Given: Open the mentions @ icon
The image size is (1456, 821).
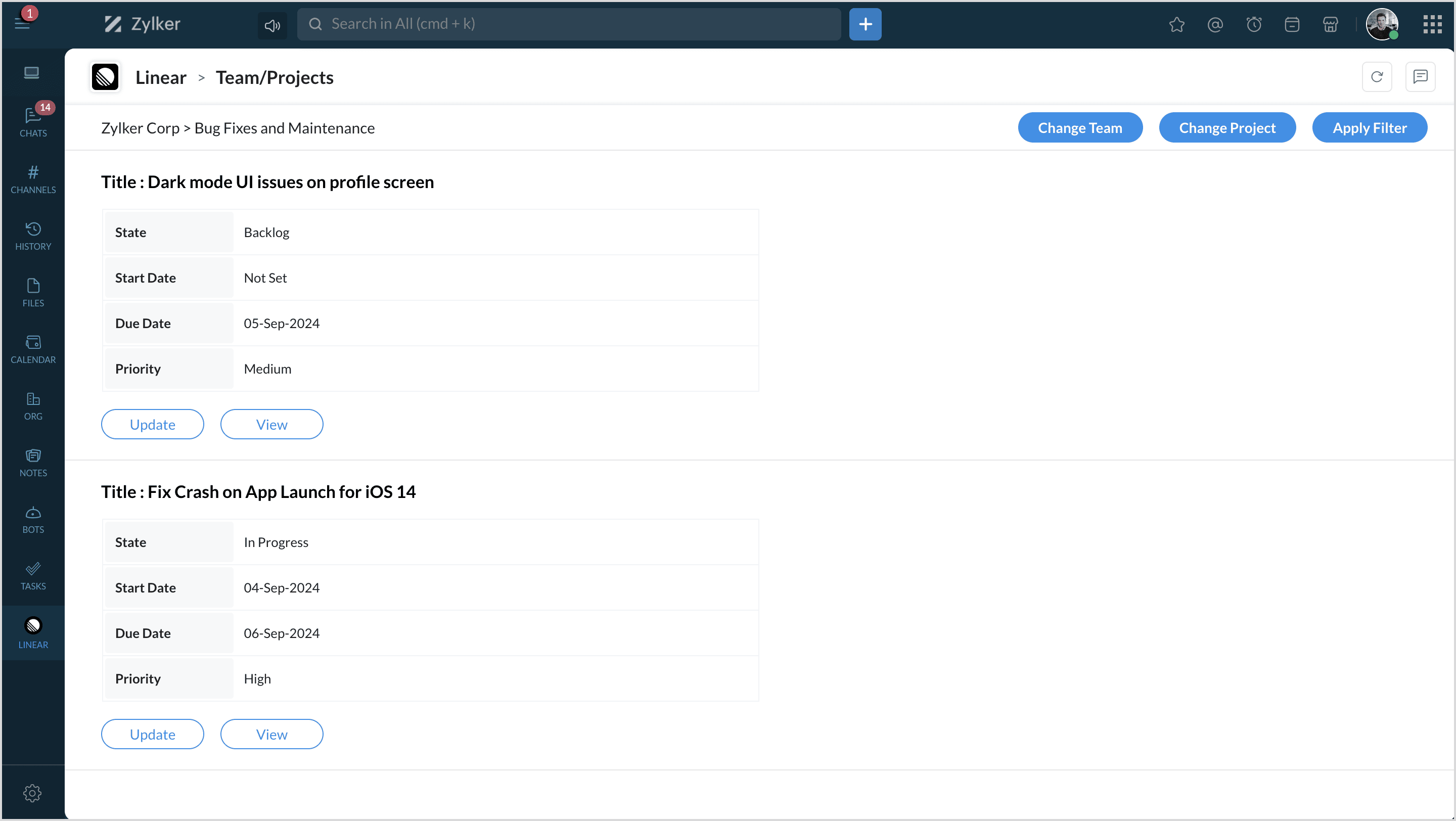Looking at the screenshot, I should click(x=1215, y=24).
